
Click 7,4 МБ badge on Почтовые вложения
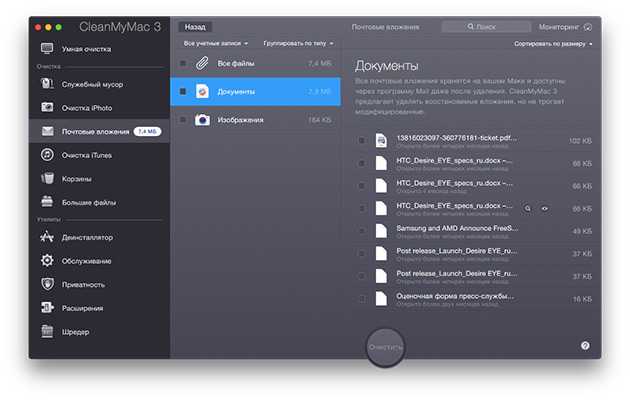[x=147, y=131]
